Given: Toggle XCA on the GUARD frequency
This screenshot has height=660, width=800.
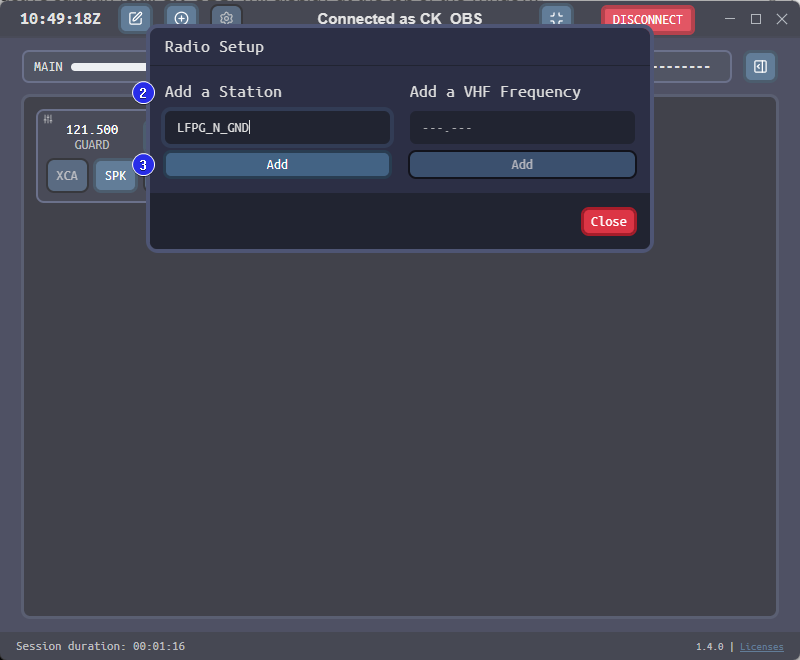Looking at the screenshot, I should pos(67,175).
